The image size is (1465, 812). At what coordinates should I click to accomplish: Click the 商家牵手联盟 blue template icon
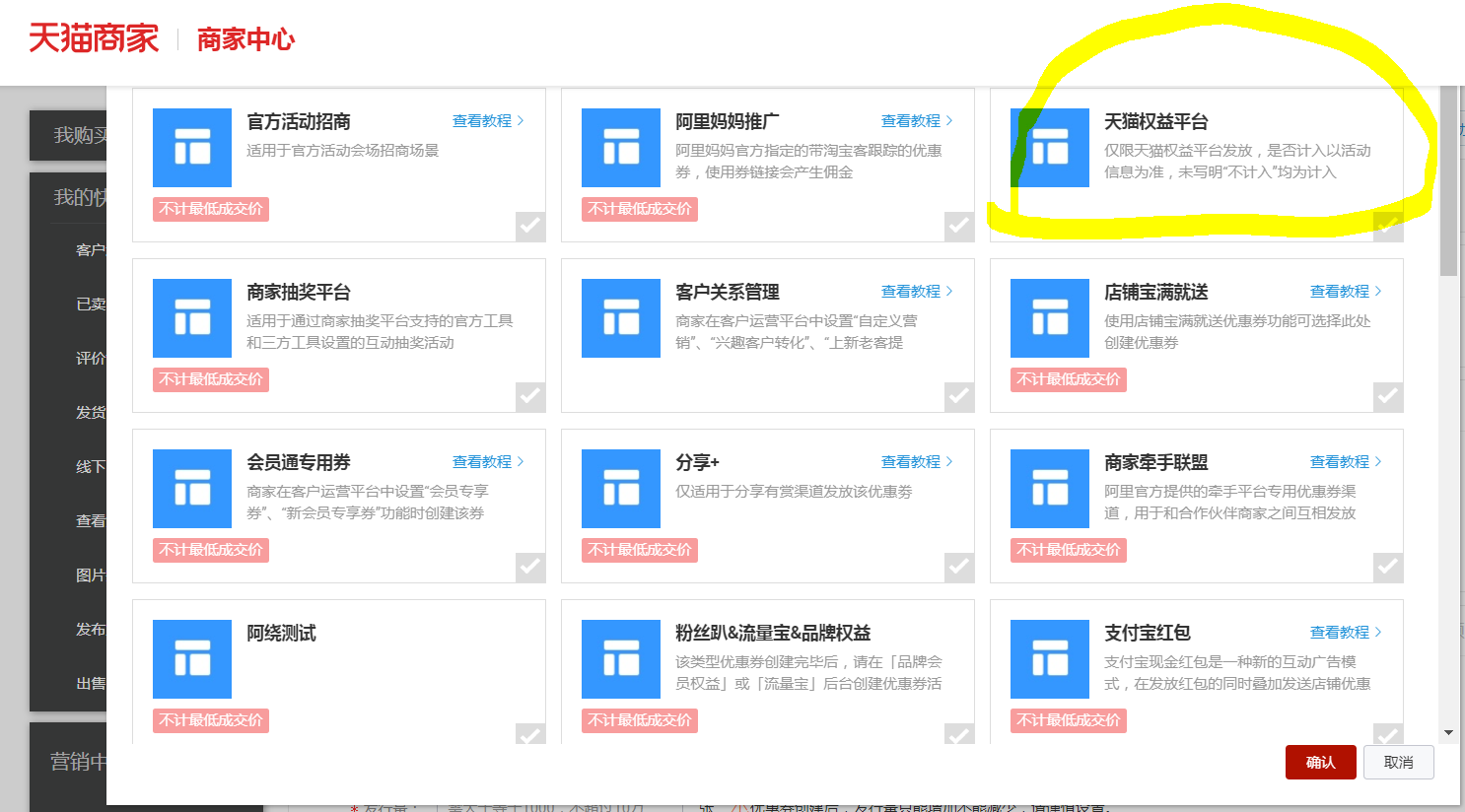1050,489
